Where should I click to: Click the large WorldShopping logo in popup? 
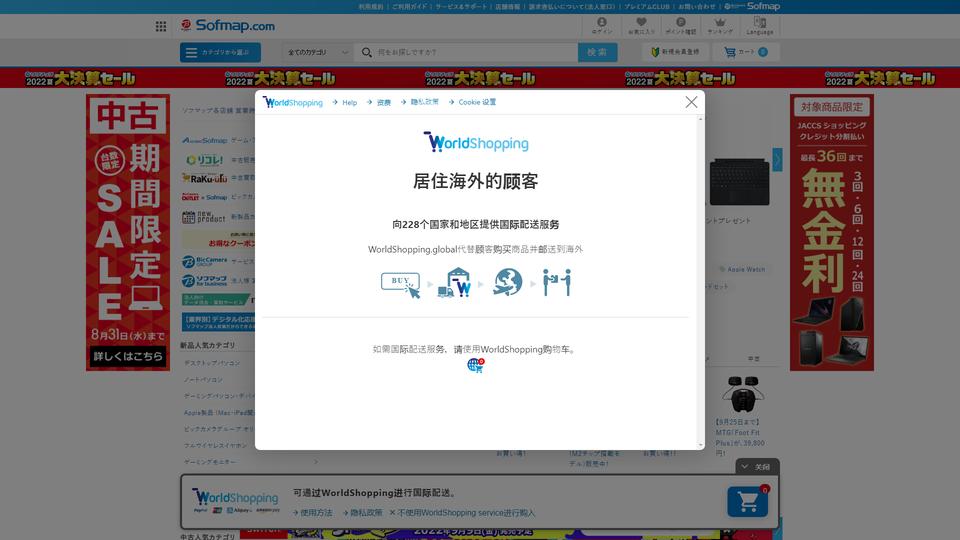coord(476,143)
